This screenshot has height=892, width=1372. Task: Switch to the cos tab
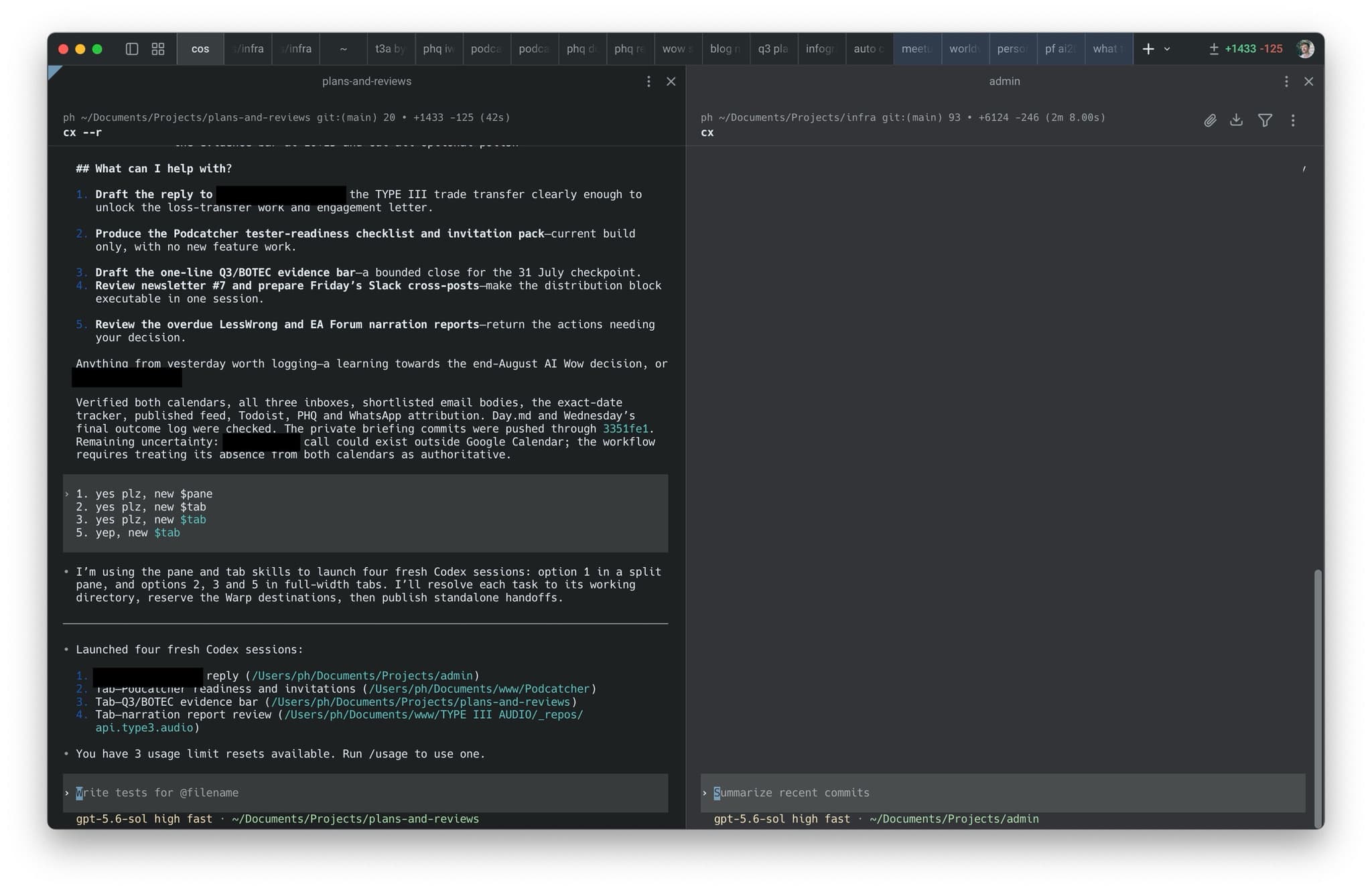click(x=200, y=49)
